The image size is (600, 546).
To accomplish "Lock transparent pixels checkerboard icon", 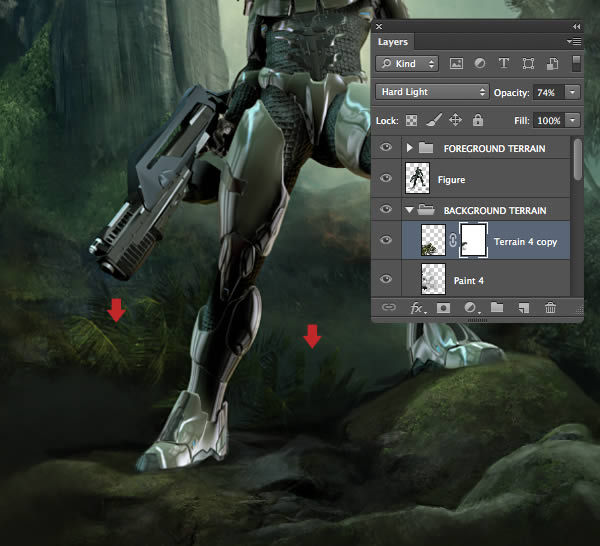I will 411,121.
